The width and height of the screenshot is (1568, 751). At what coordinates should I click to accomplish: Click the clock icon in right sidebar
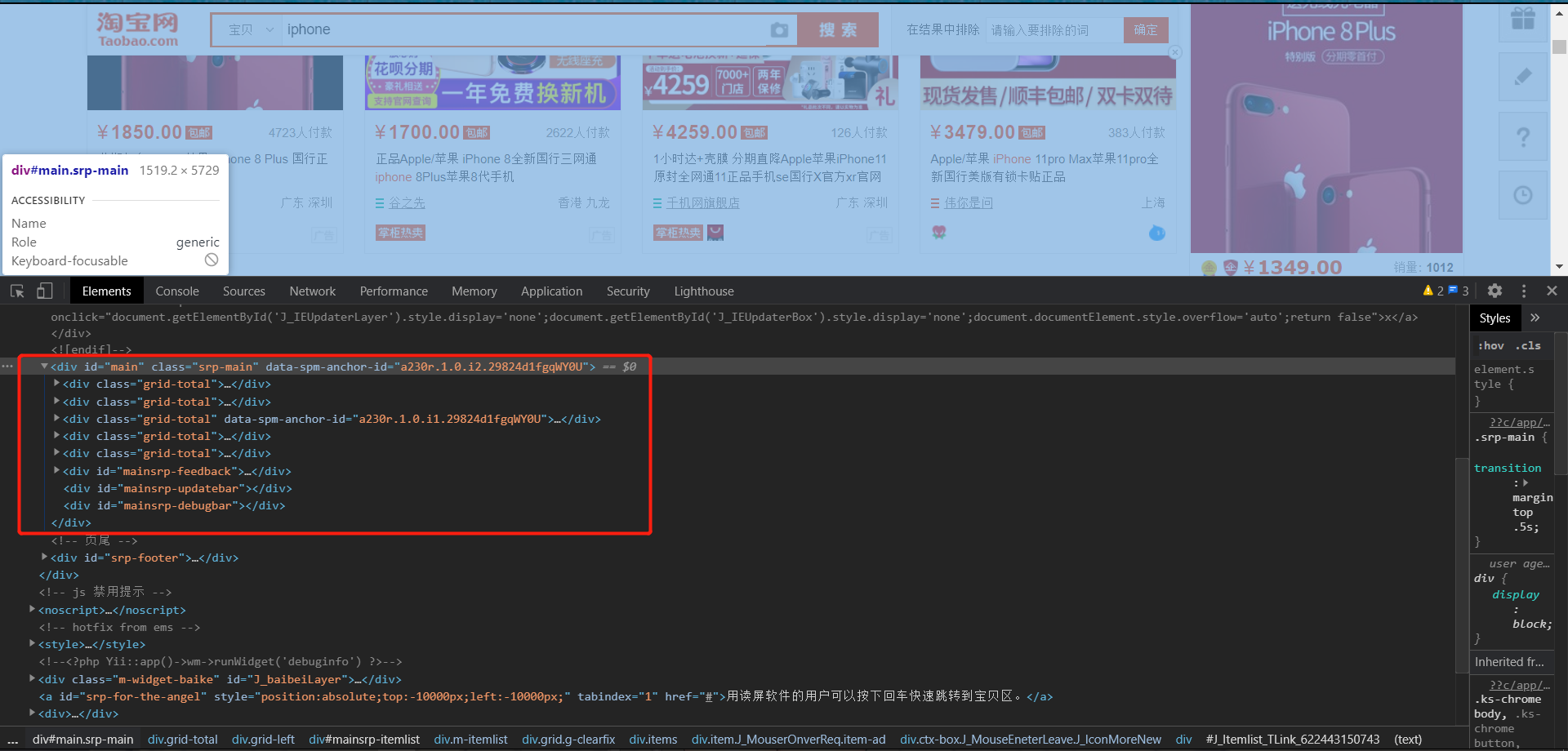point(1523,194)
